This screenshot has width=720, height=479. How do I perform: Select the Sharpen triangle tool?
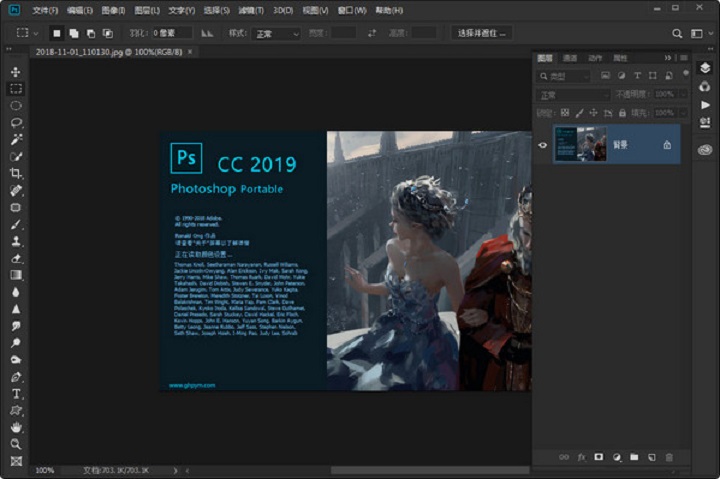[x=16, y=309]
